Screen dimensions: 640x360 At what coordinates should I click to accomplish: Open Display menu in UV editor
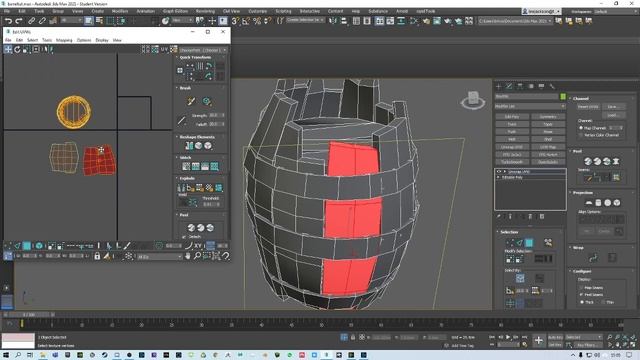coord(102,40)
